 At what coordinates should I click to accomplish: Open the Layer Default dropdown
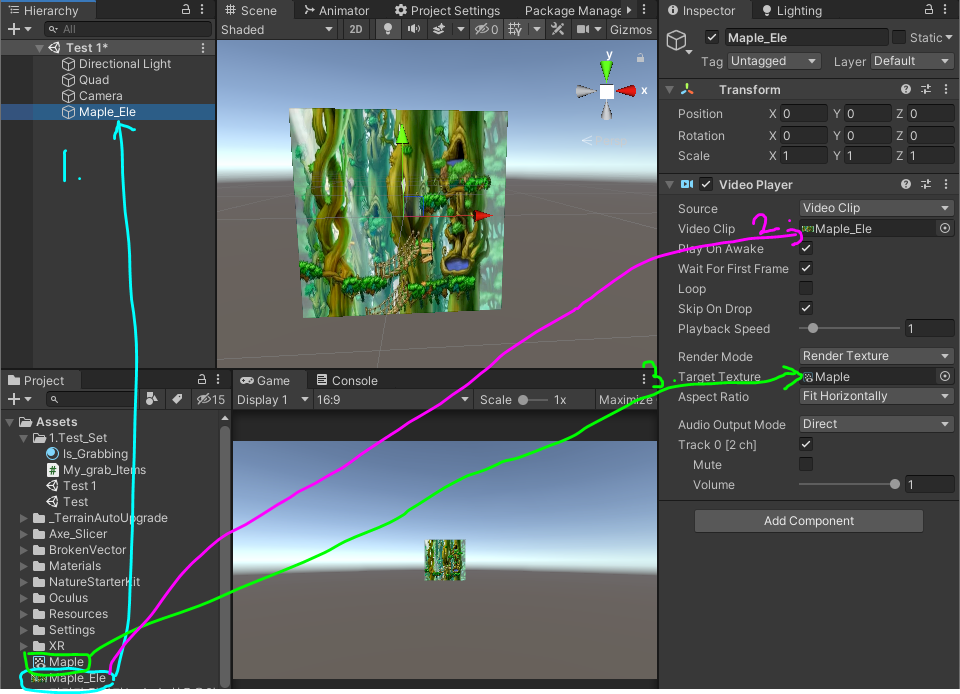pyautogui.click(x=912, y=61)
